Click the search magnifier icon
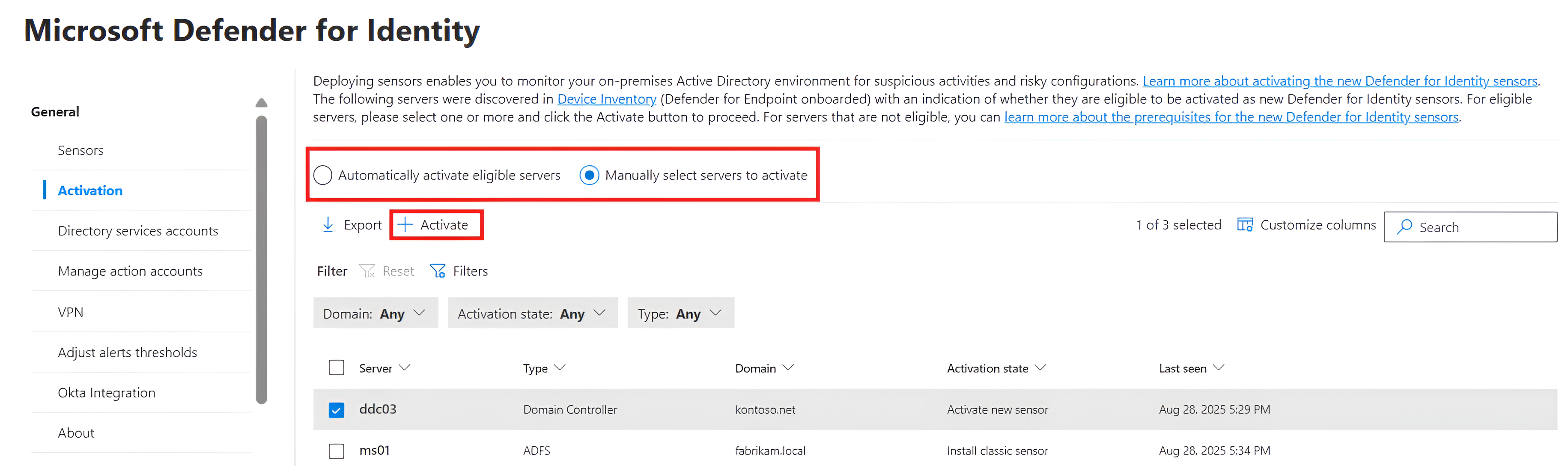1568x466 pixels. (x=1404, y=227)
